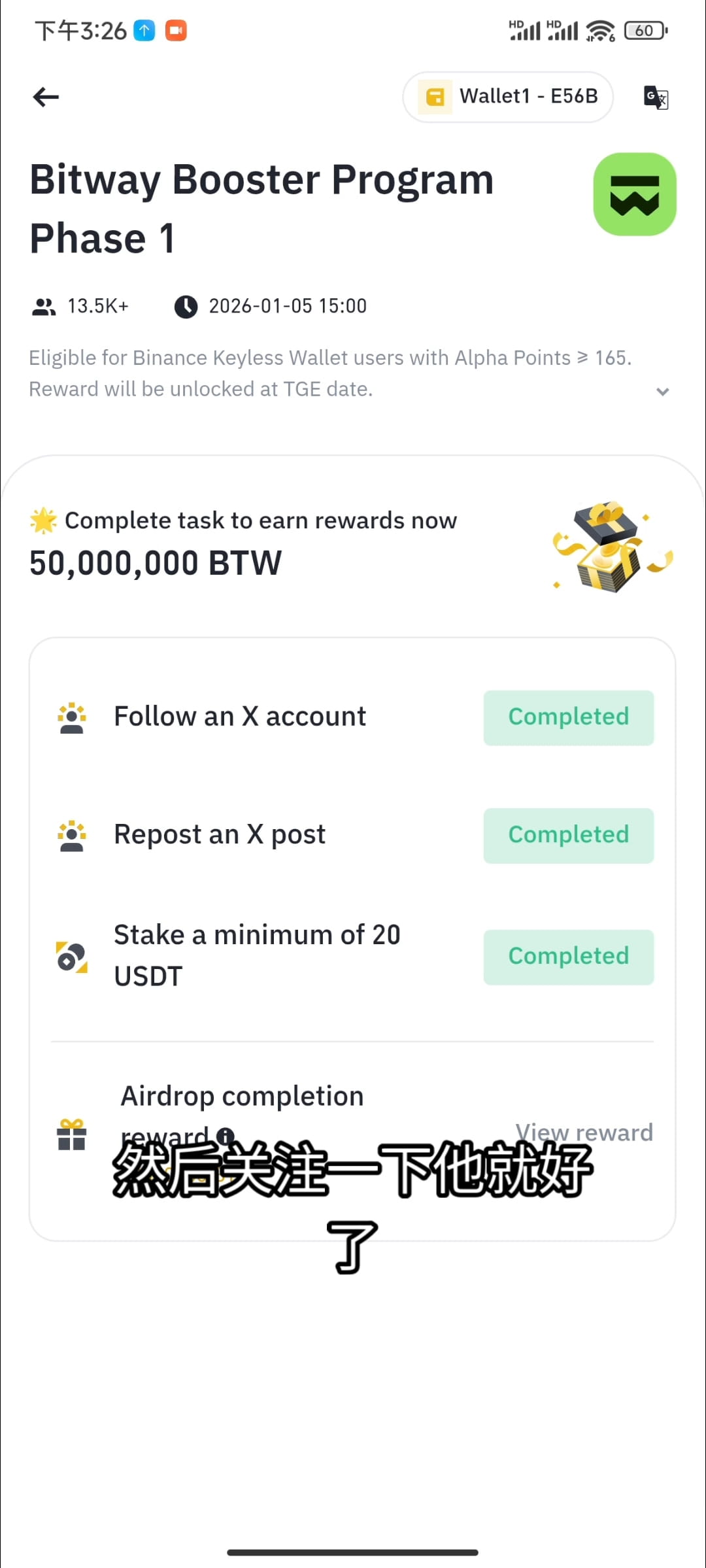This screenshot has width=706, height=1568.
Task: Tap the battery indicator in status bar
Action: click(646, 30)
